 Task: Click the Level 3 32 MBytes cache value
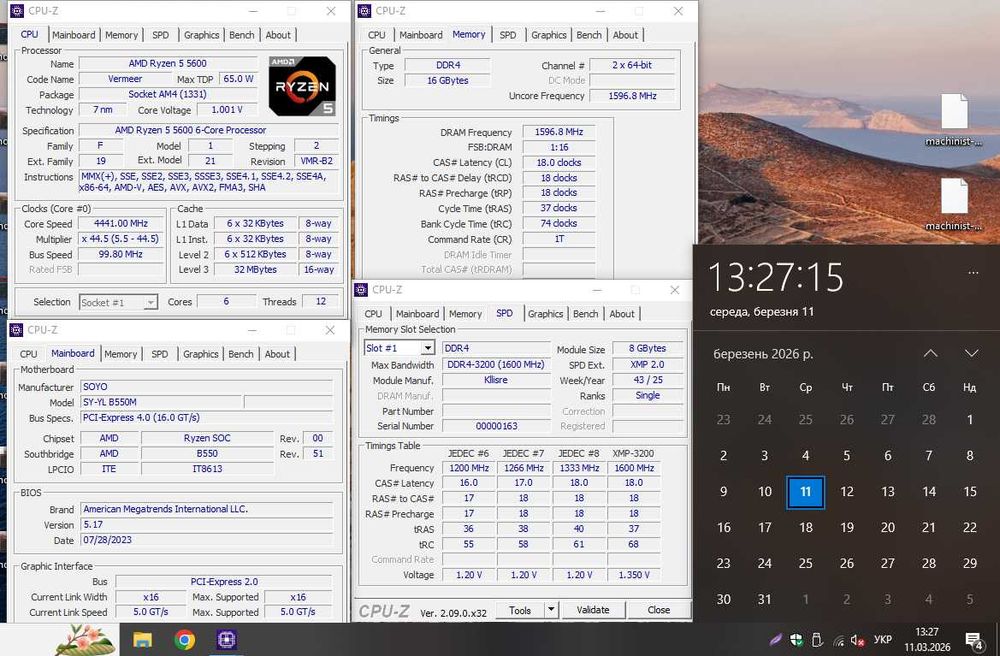coord(255,269)
